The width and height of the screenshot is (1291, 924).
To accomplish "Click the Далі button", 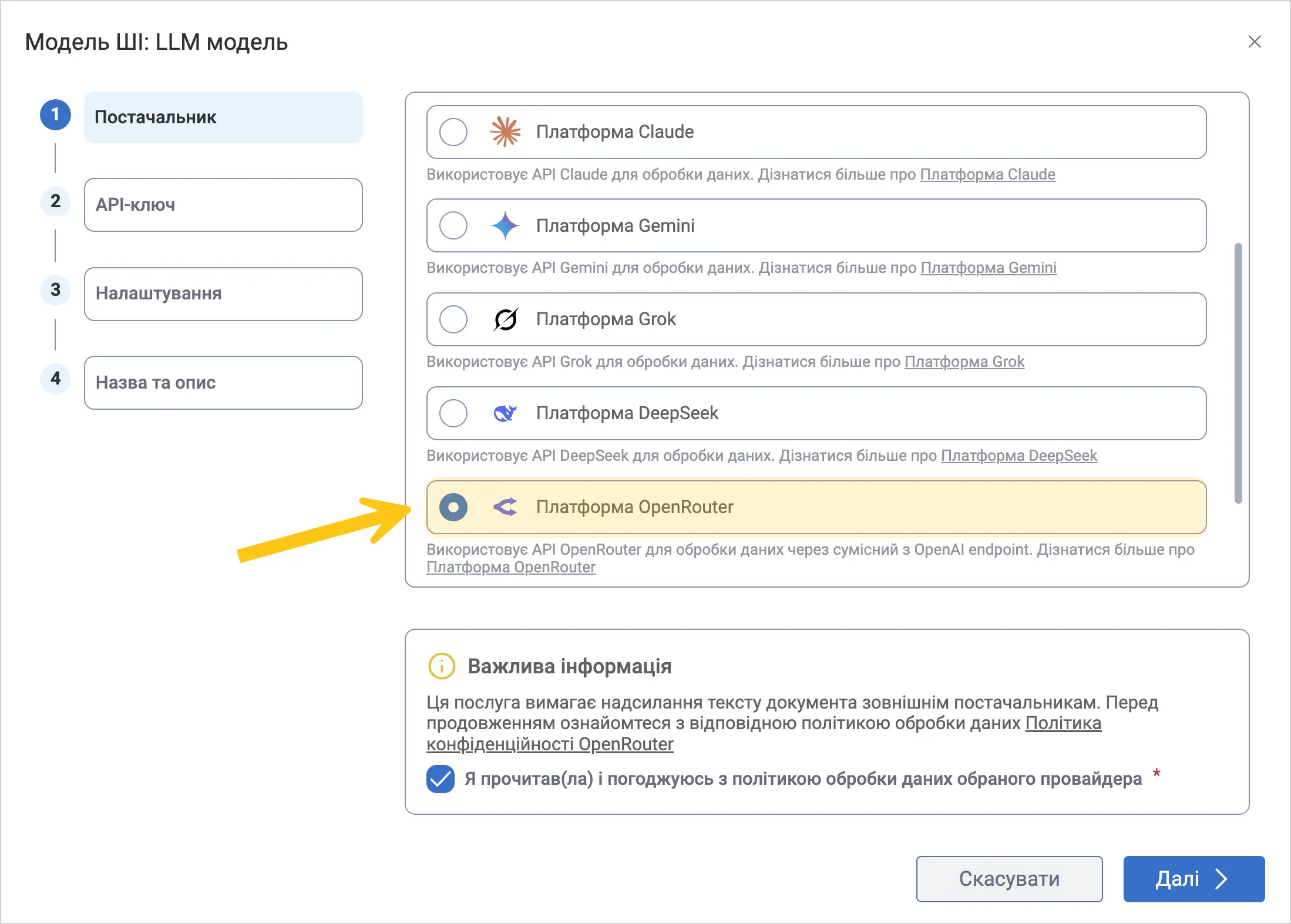I will (x=1194, y=879).
